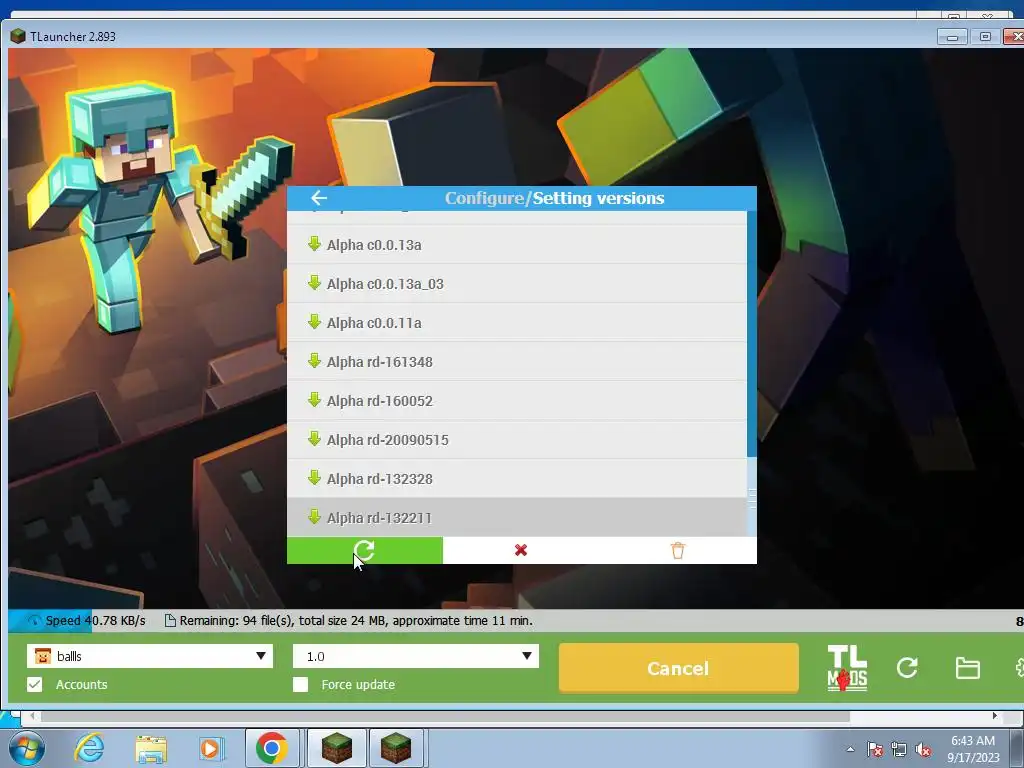Open Windows Media Player from the taskbar

click(211, 748)
